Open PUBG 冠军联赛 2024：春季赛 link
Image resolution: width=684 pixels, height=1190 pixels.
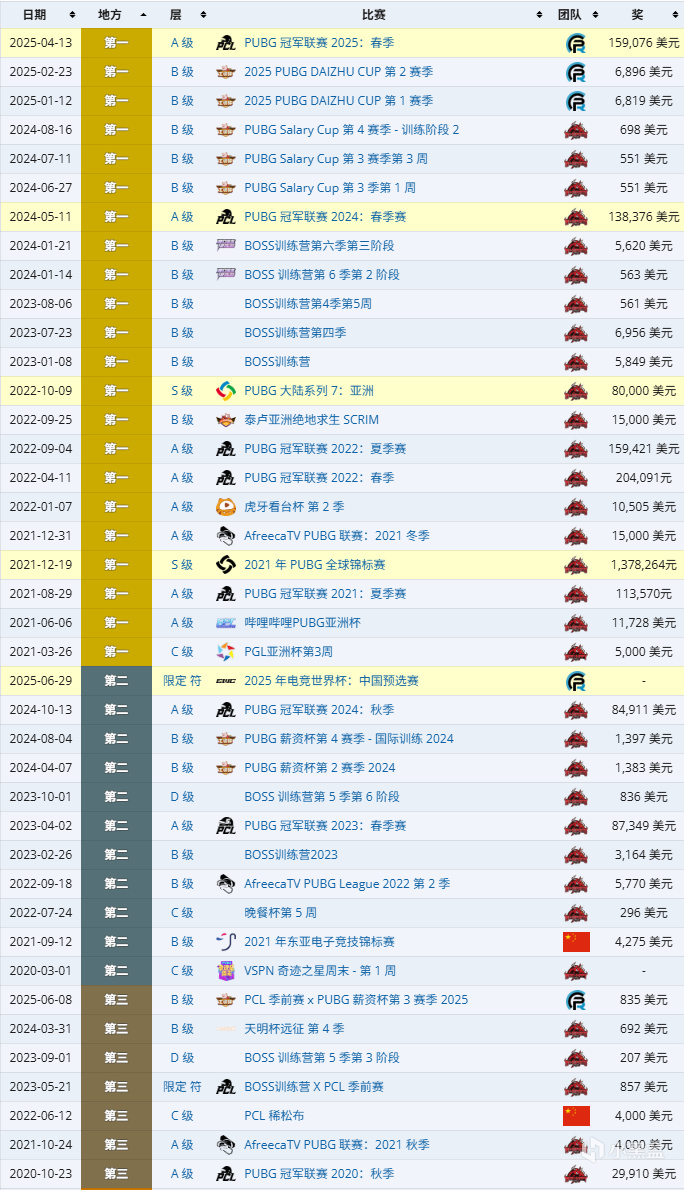coord(325,217)
